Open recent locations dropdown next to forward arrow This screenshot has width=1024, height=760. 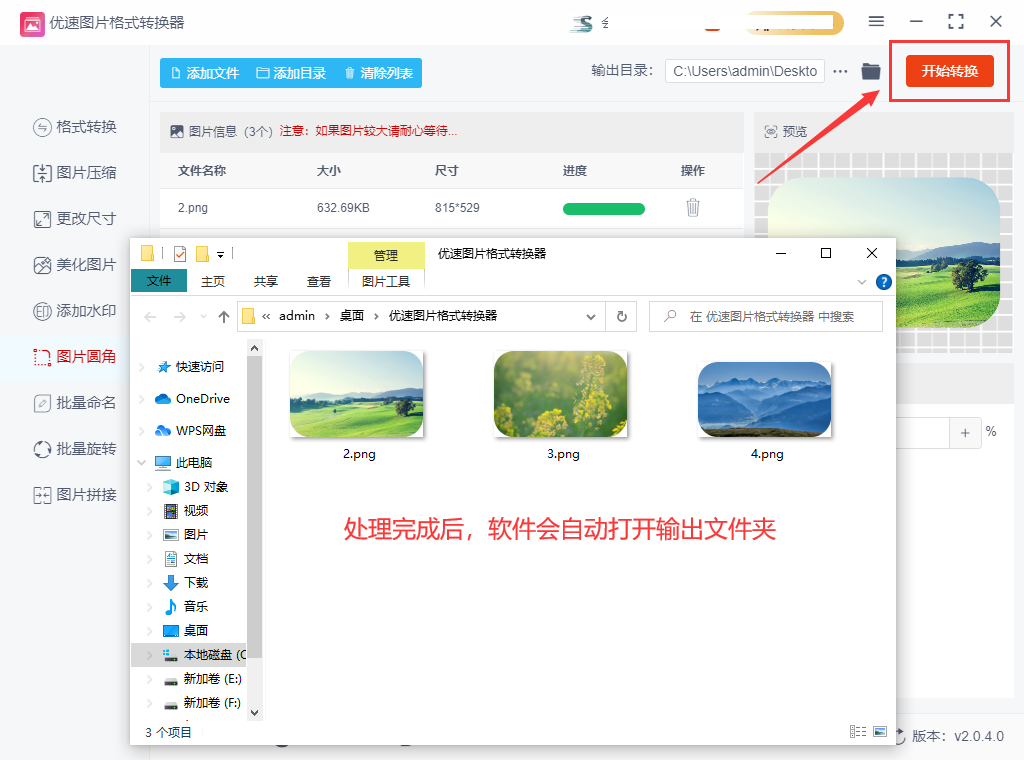click(x=203, y=317)
